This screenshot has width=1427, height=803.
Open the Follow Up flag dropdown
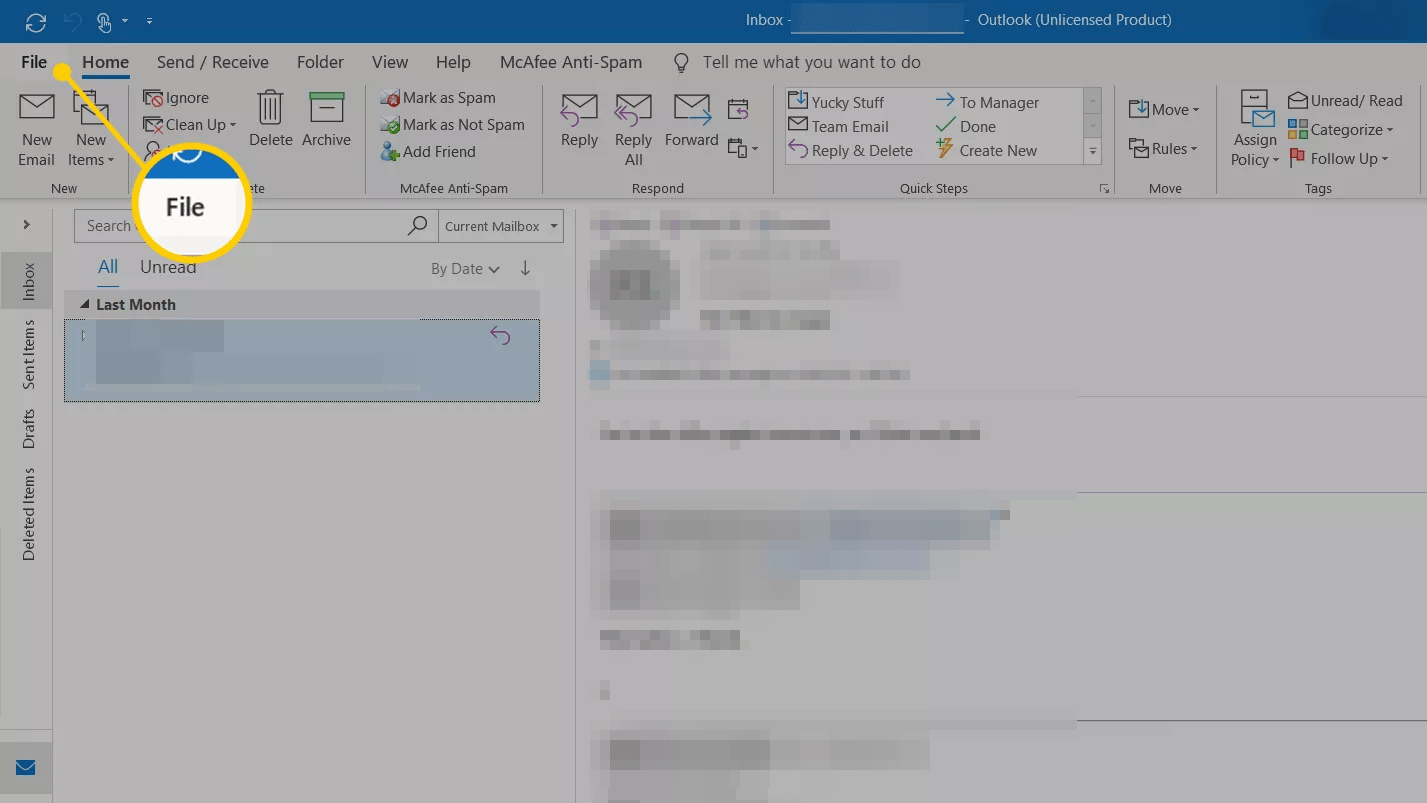1338,159
